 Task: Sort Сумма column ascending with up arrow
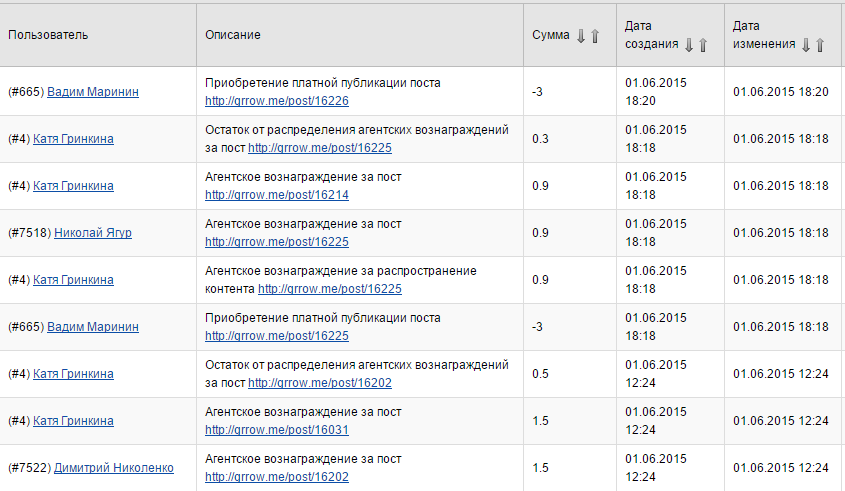click(595, 36)
